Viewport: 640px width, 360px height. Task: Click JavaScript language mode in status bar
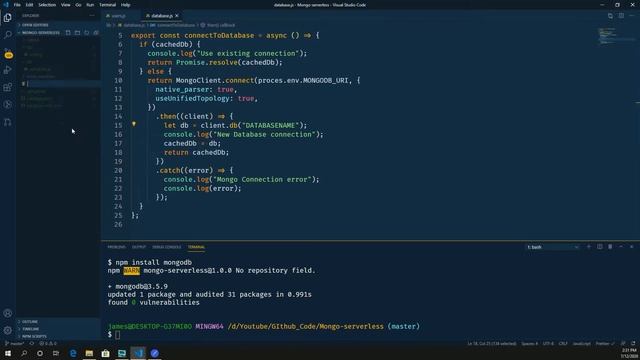tap(581, 344)
